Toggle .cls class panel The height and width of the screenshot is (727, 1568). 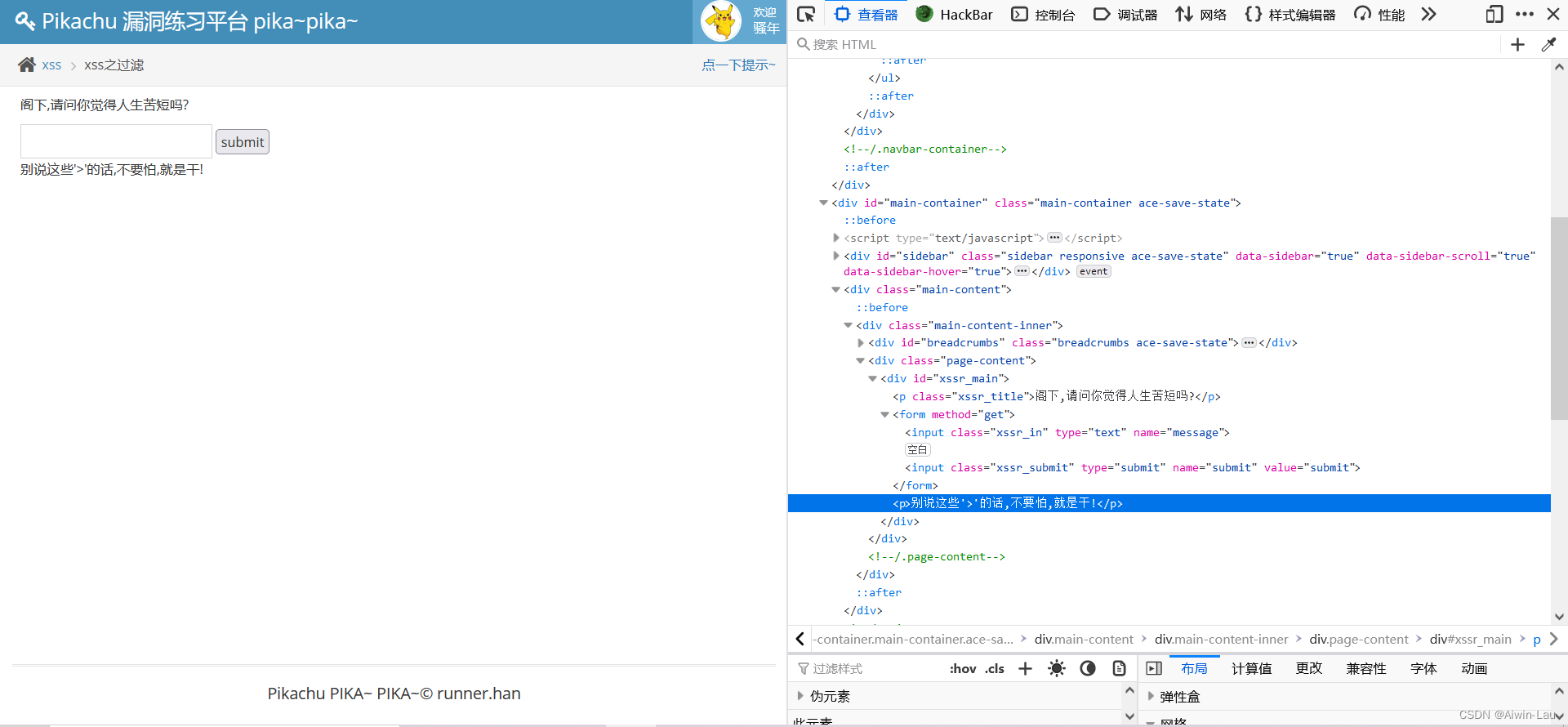tap(995, 668)
